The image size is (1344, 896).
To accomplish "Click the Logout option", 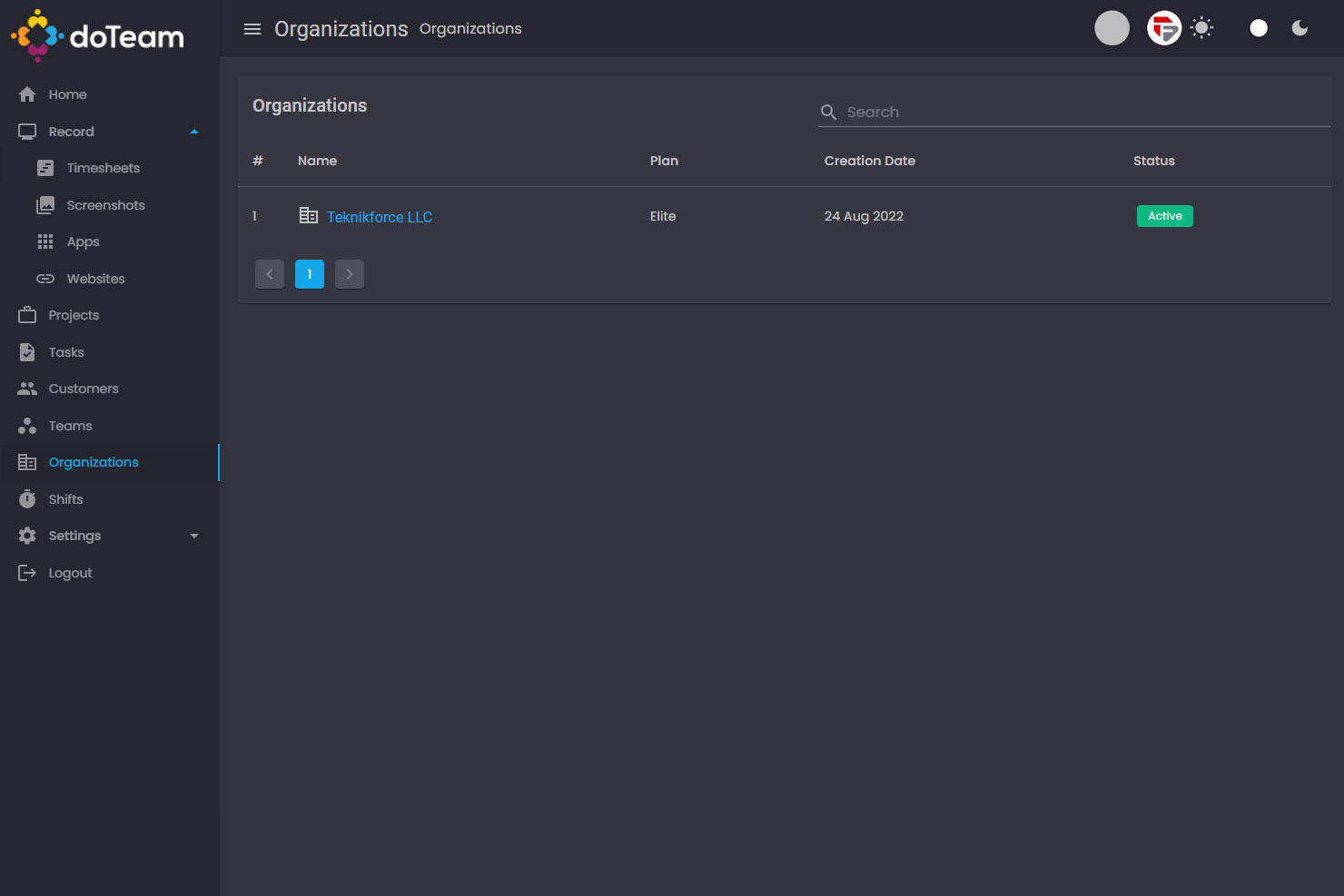I will (70, 572).
